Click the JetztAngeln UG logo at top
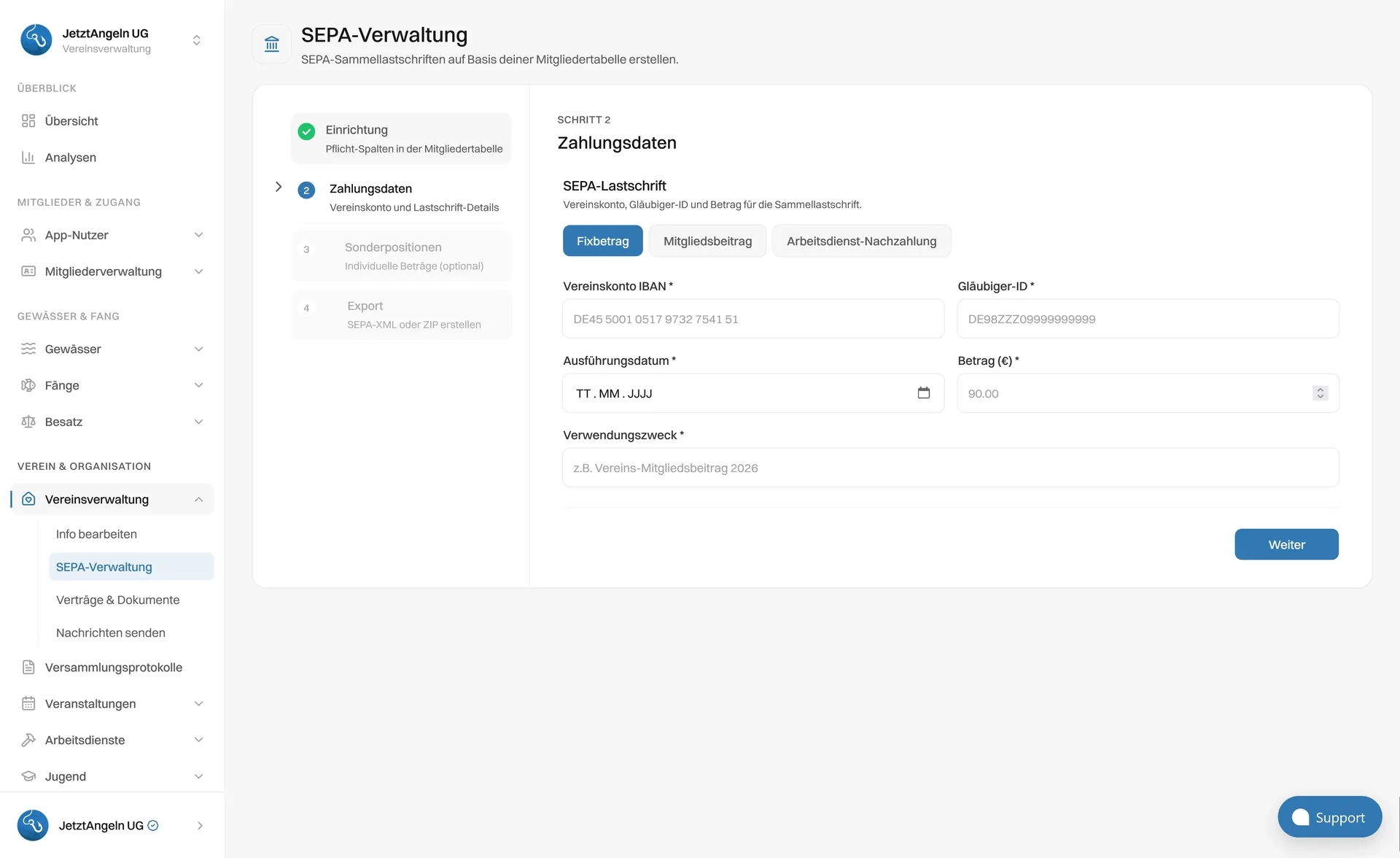This screenshot has width=1400, height=858. click(36, 40)
